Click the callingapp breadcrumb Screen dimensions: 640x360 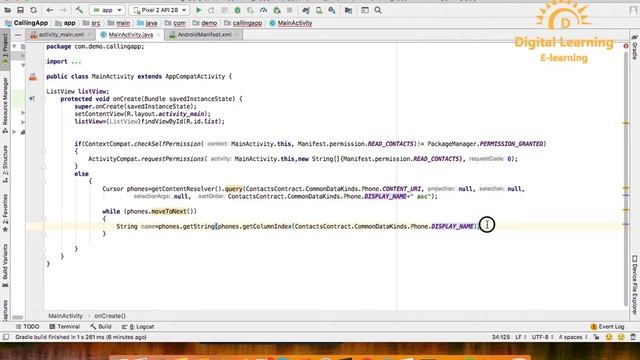click(243, 23)
